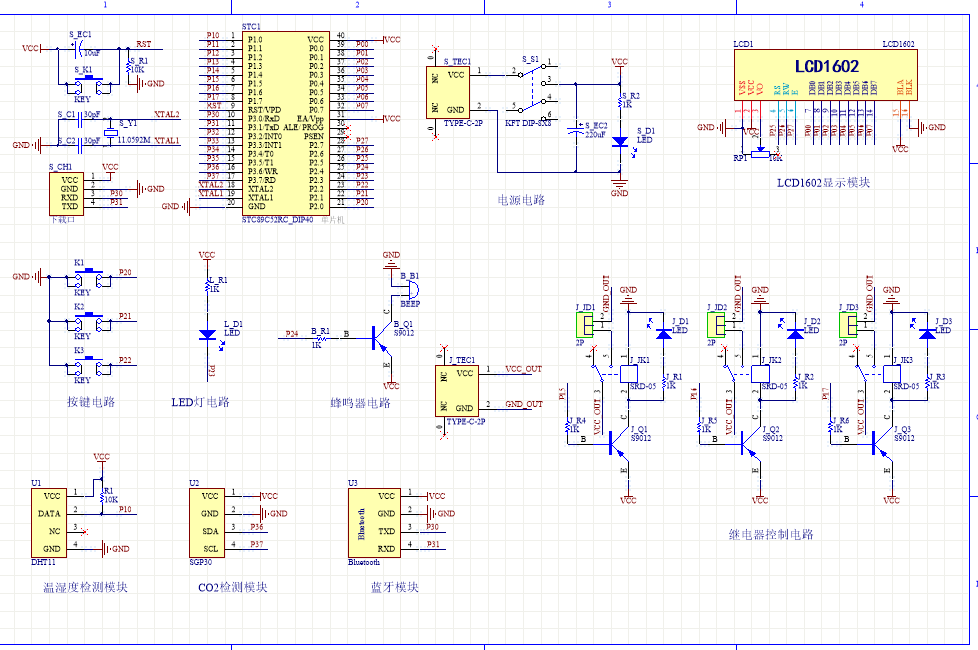Click the CO2检测模块 label
Image resolution: width=978 pixels, height=650 pixels.
[233, 587]
